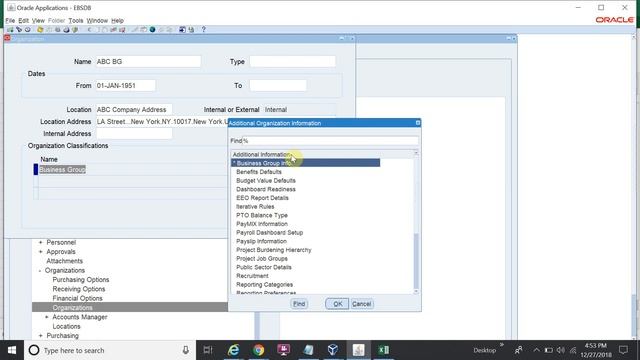
Task: Click the Edit Field toolbar icon
Action: (134, 29)
